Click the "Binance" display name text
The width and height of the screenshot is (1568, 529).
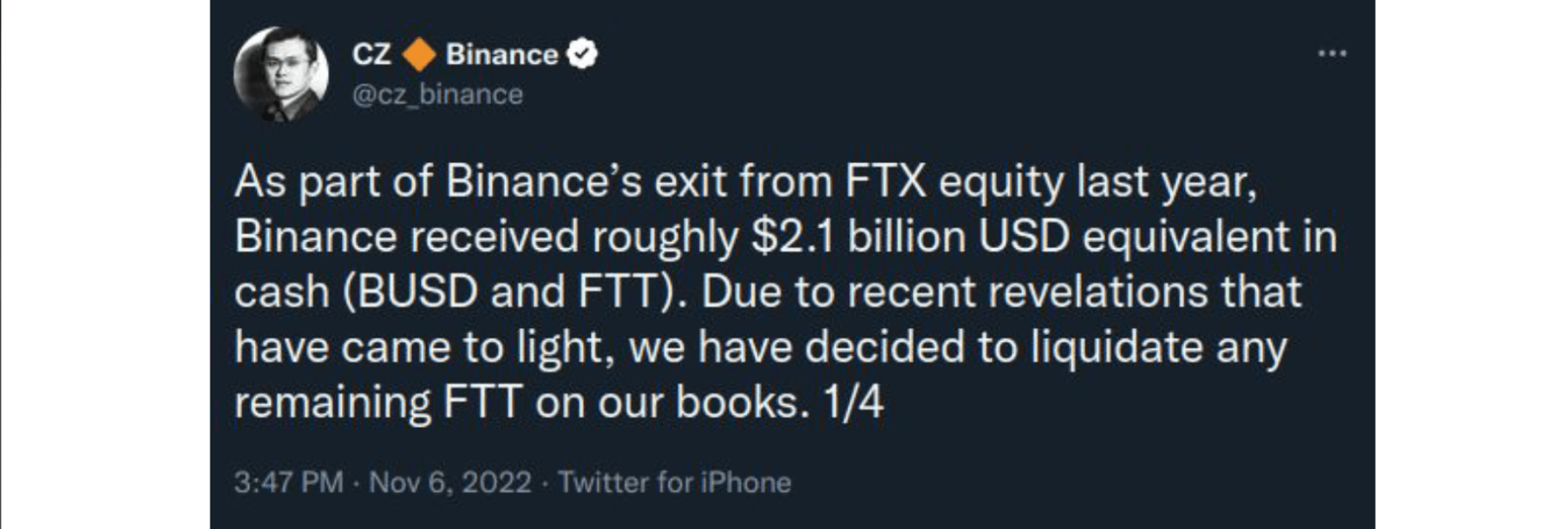(x=501, y=54)
